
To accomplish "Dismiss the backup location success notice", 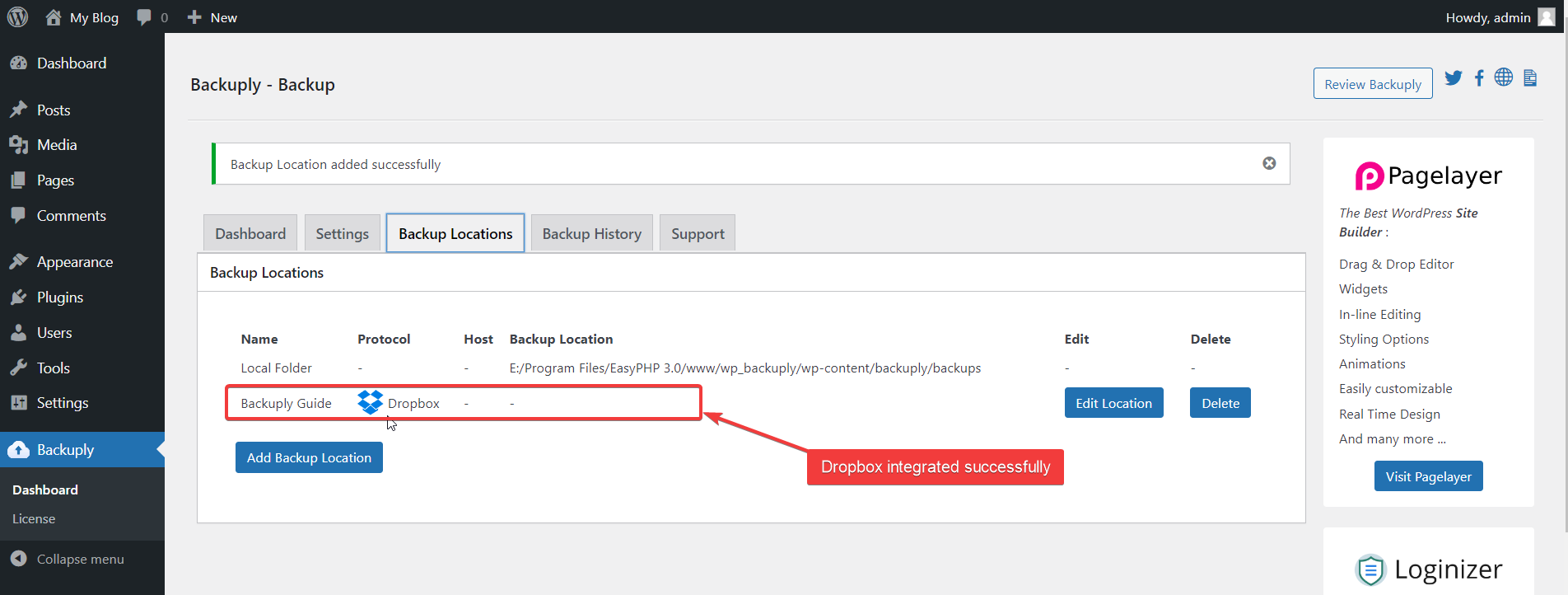I will click(x=1269, y=163).
